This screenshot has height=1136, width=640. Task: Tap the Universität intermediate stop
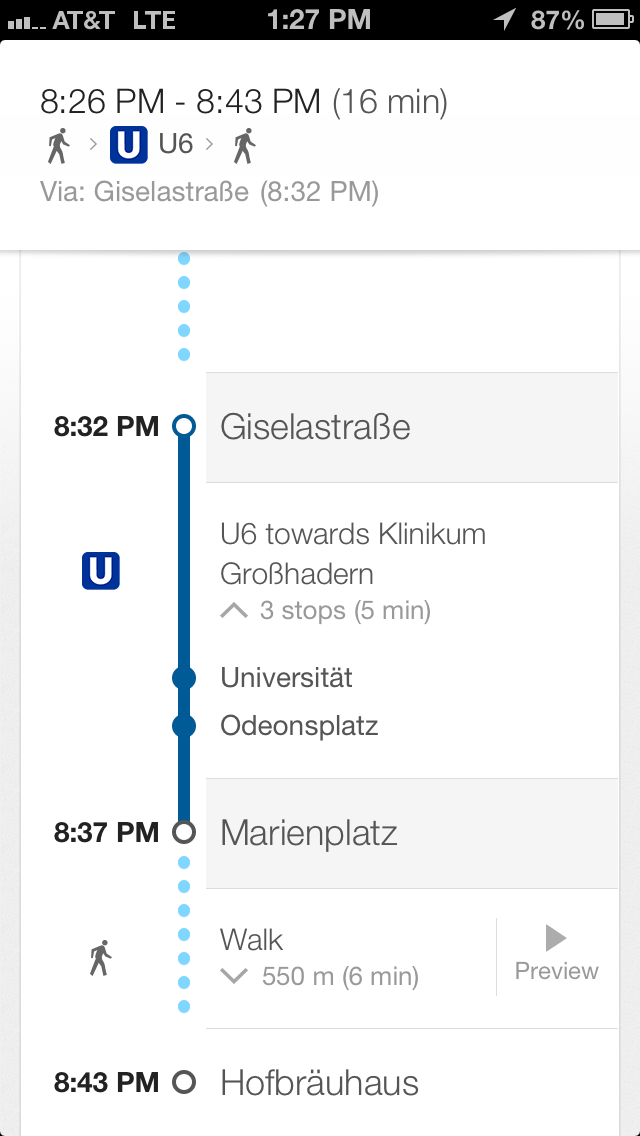point(287,678)
